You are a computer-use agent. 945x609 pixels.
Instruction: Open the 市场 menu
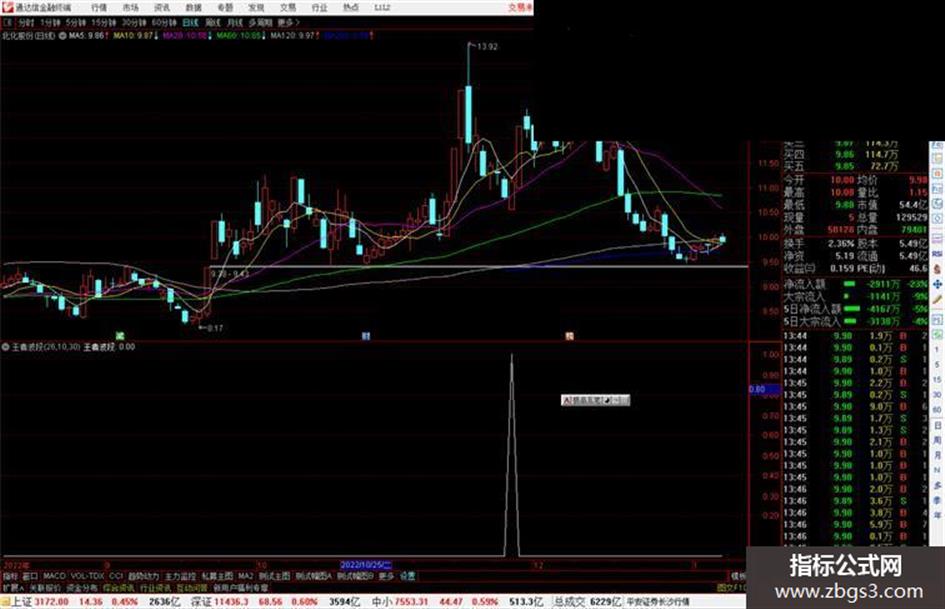tap(130, 8)
